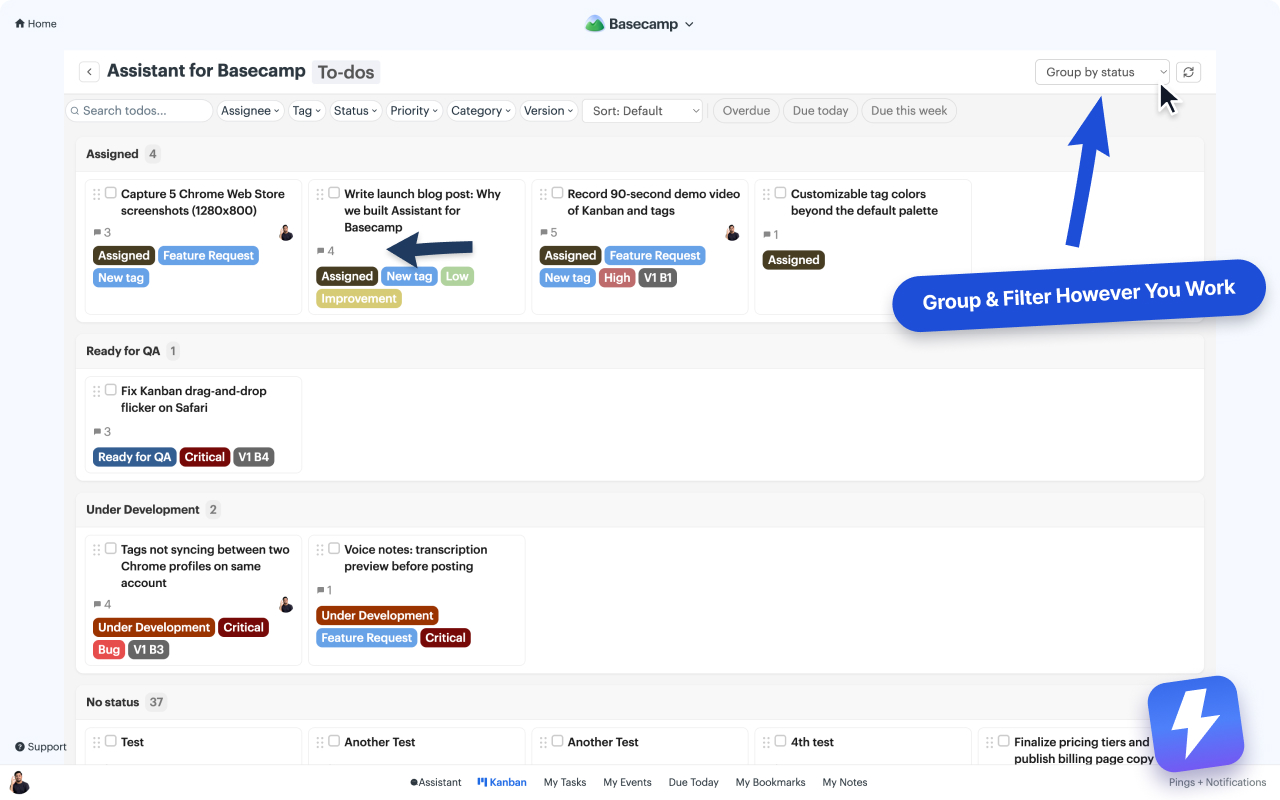Open the Version filter dropdown
Screen dimensions: 1280x800
(x=549, y=111)
